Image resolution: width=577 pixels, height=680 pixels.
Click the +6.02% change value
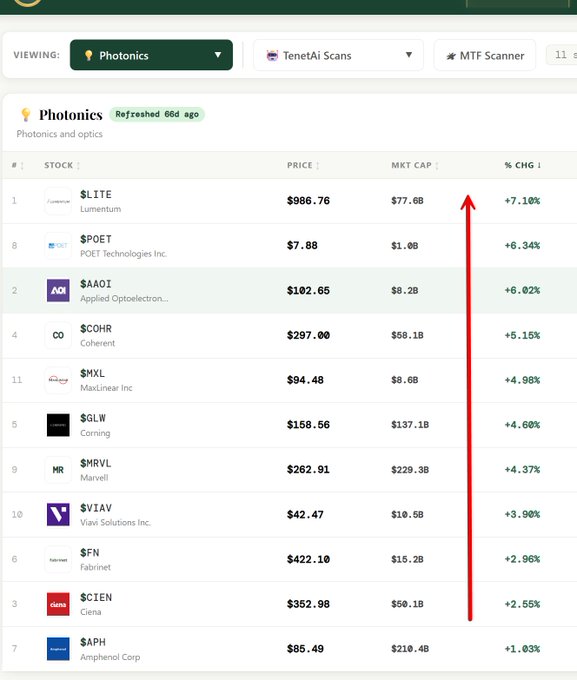522,290
